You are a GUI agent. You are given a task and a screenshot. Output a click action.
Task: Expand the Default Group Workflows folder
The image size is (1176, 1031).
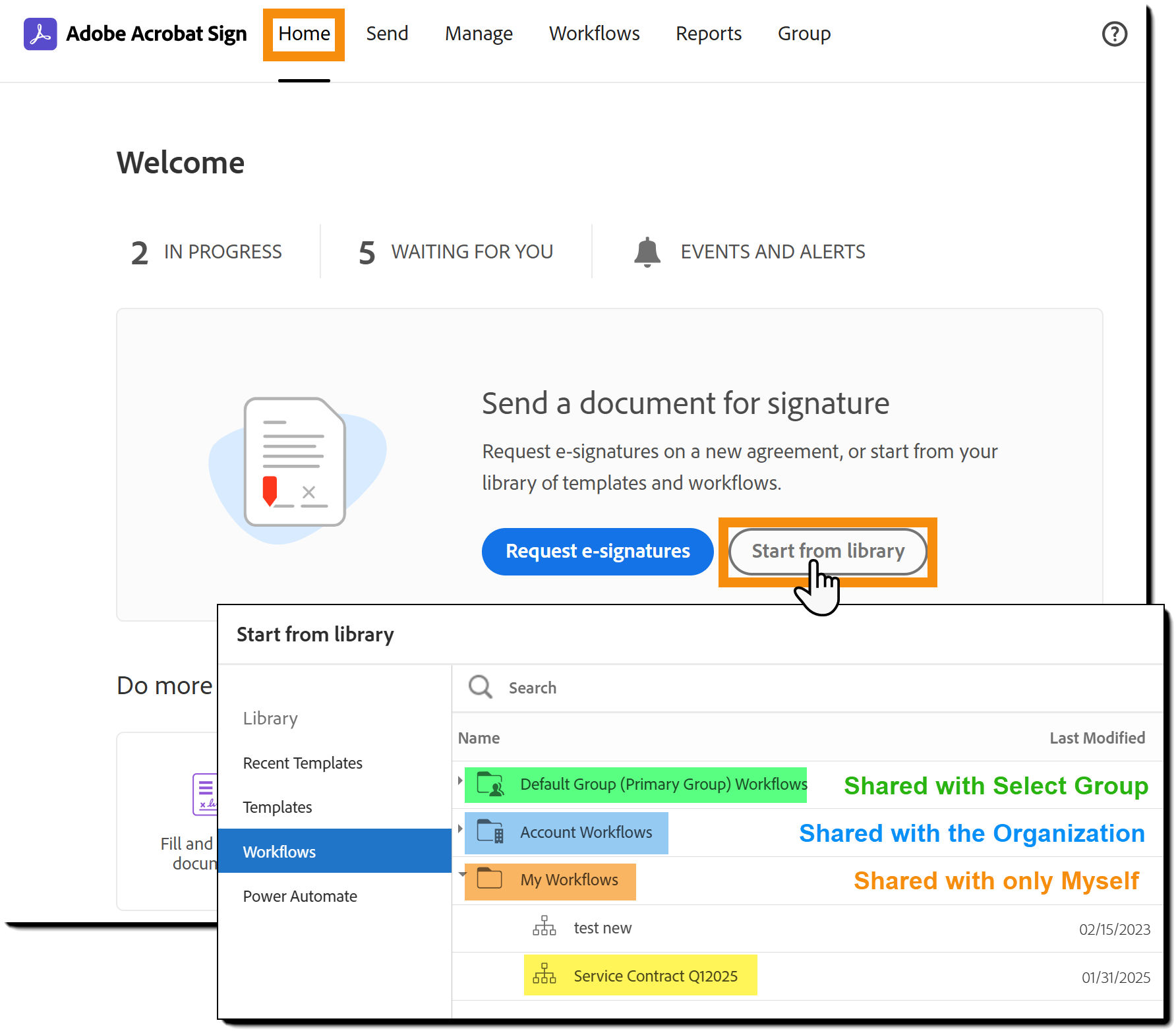pyautogui.click(x=459, y=779)
